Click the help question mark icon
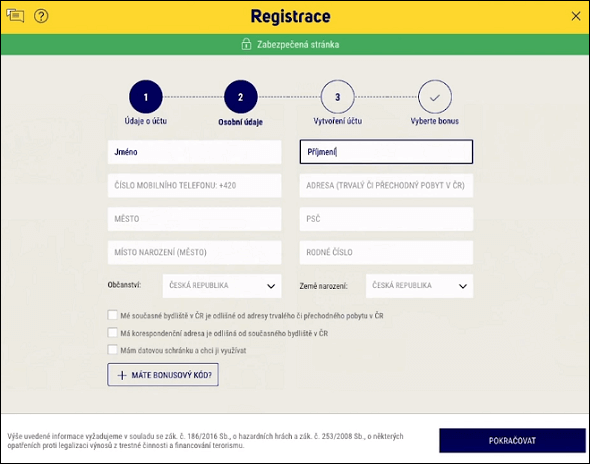This screenshot has width=590, height=464. pos(41,16)
